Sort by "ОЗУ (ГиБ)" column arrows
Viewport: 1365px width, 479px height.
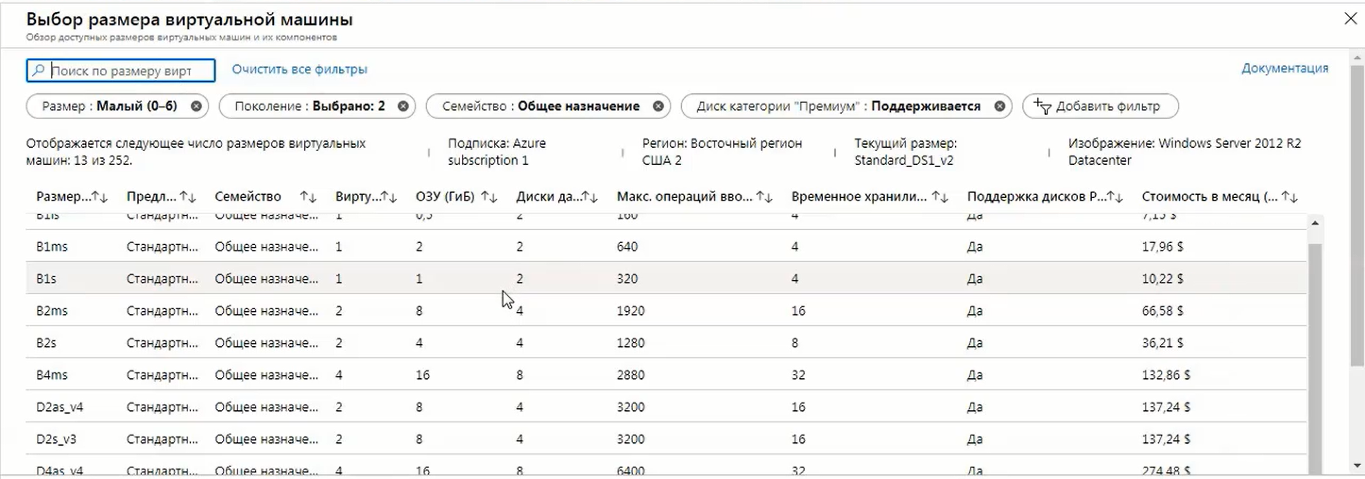coord(490,197)
